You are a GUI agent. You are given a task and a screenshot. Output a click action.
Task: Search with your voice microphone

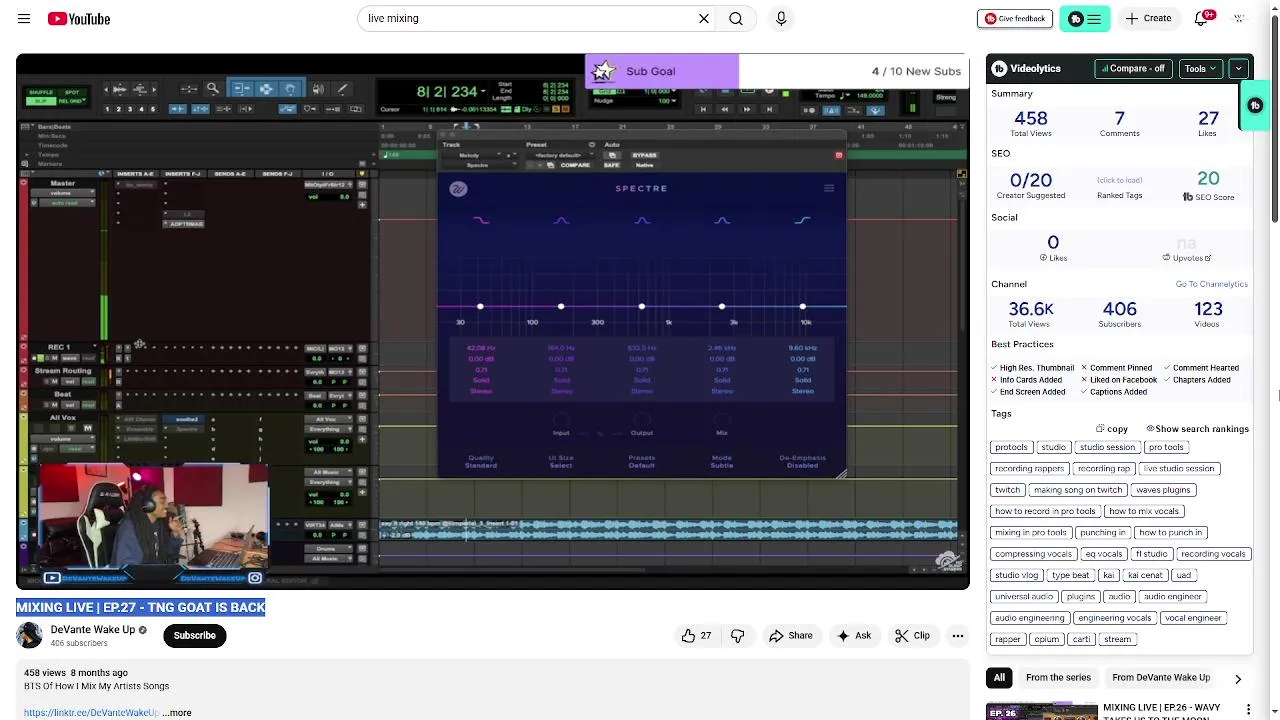(781, 18)
